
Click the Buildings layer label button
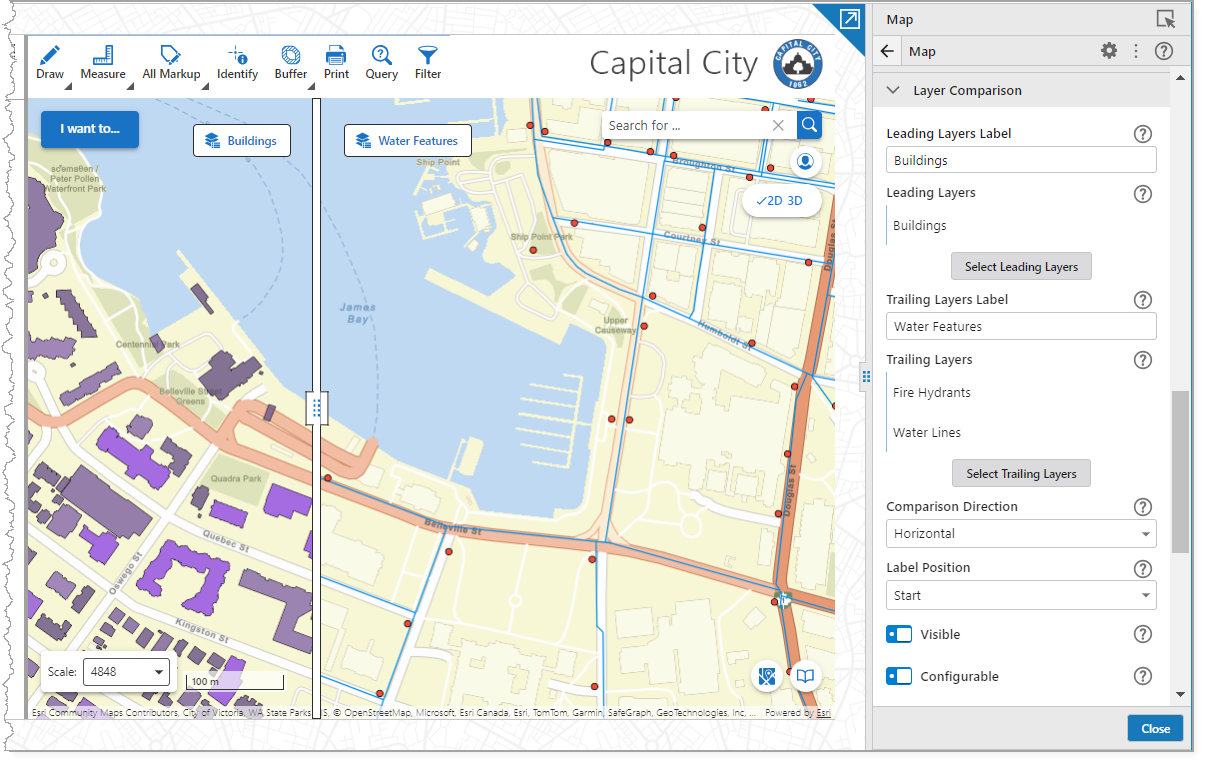pos(242,141)
